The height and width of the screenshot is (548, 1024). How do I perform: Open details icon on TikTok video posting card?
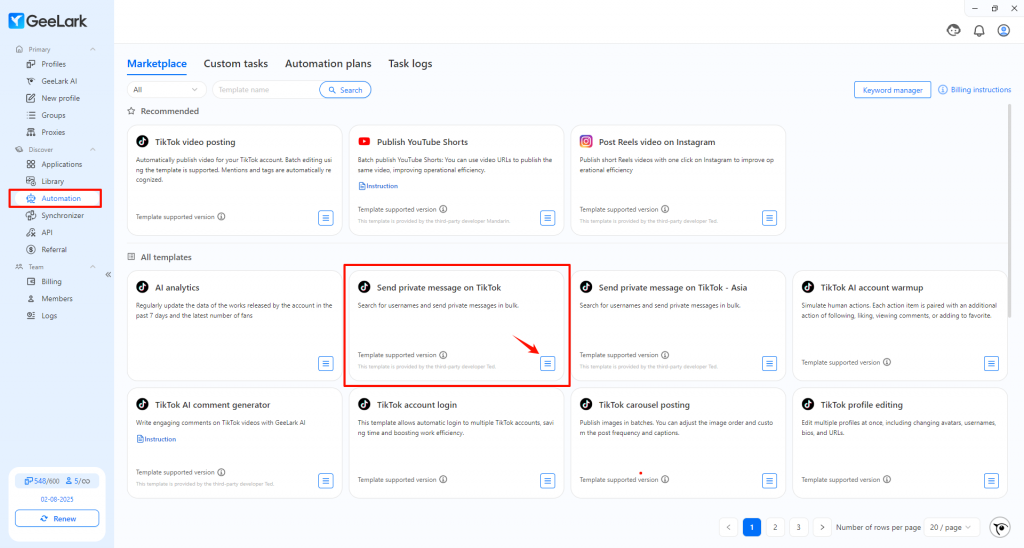click(x=325, y=218)
